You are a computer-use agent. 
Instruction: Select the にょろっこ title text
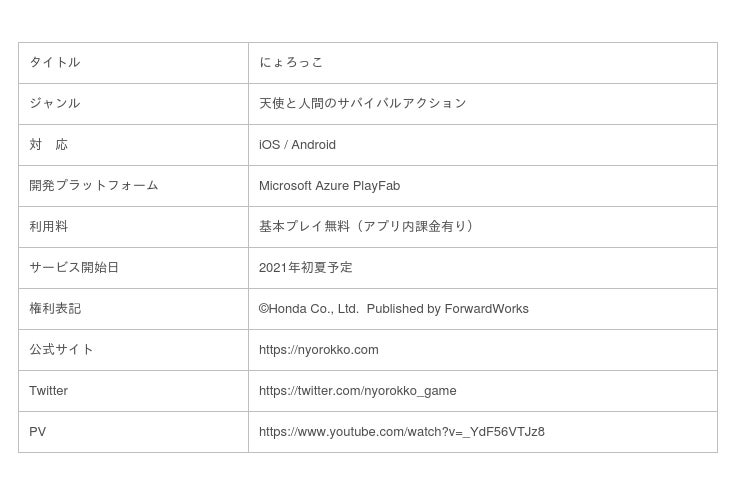(x=291, y=62)
